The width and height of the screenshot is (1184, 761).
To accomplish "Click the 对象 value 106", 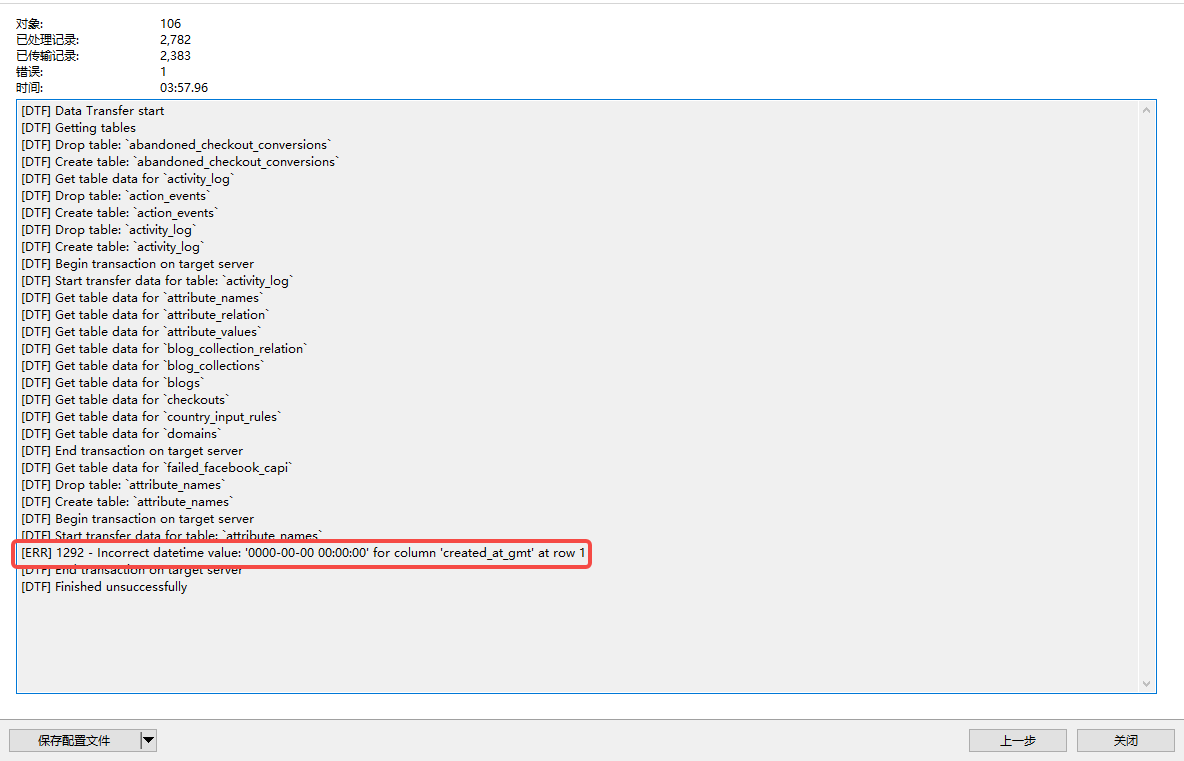I will click(x=170, y=24).
